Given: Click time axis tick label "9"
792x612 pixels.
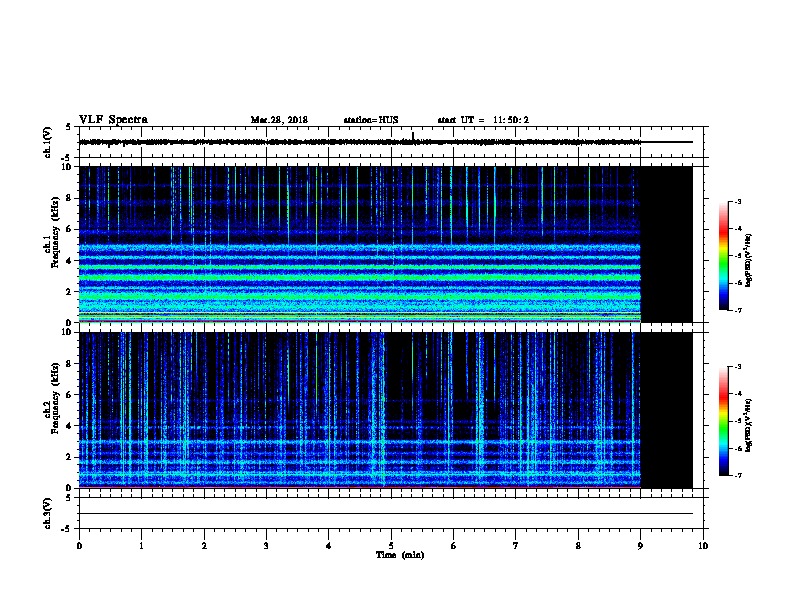Looking at the screenshot, I should pos(640,545).
